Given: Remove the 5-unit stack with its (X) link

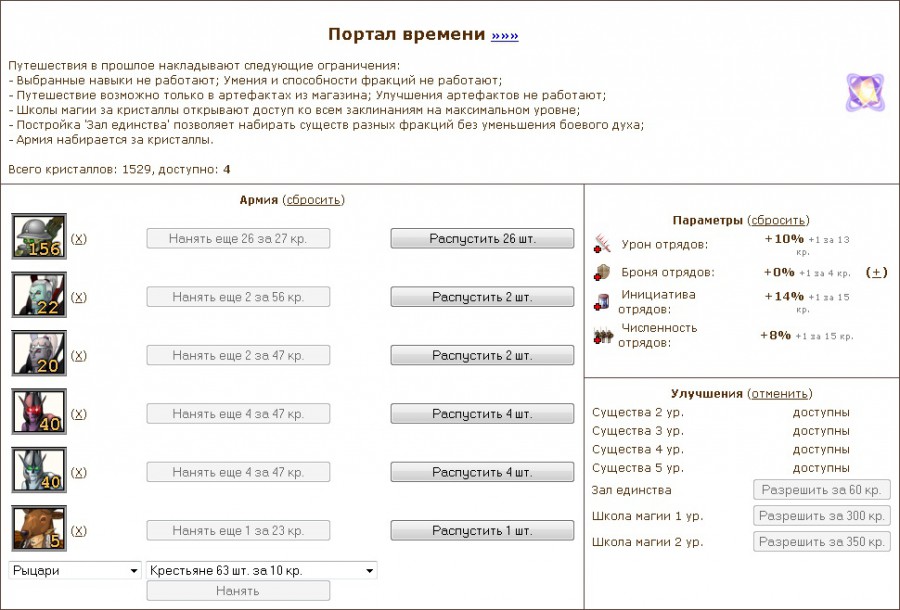Looking at the screenshot, I should pyautogui.click(x=79, y=531).
